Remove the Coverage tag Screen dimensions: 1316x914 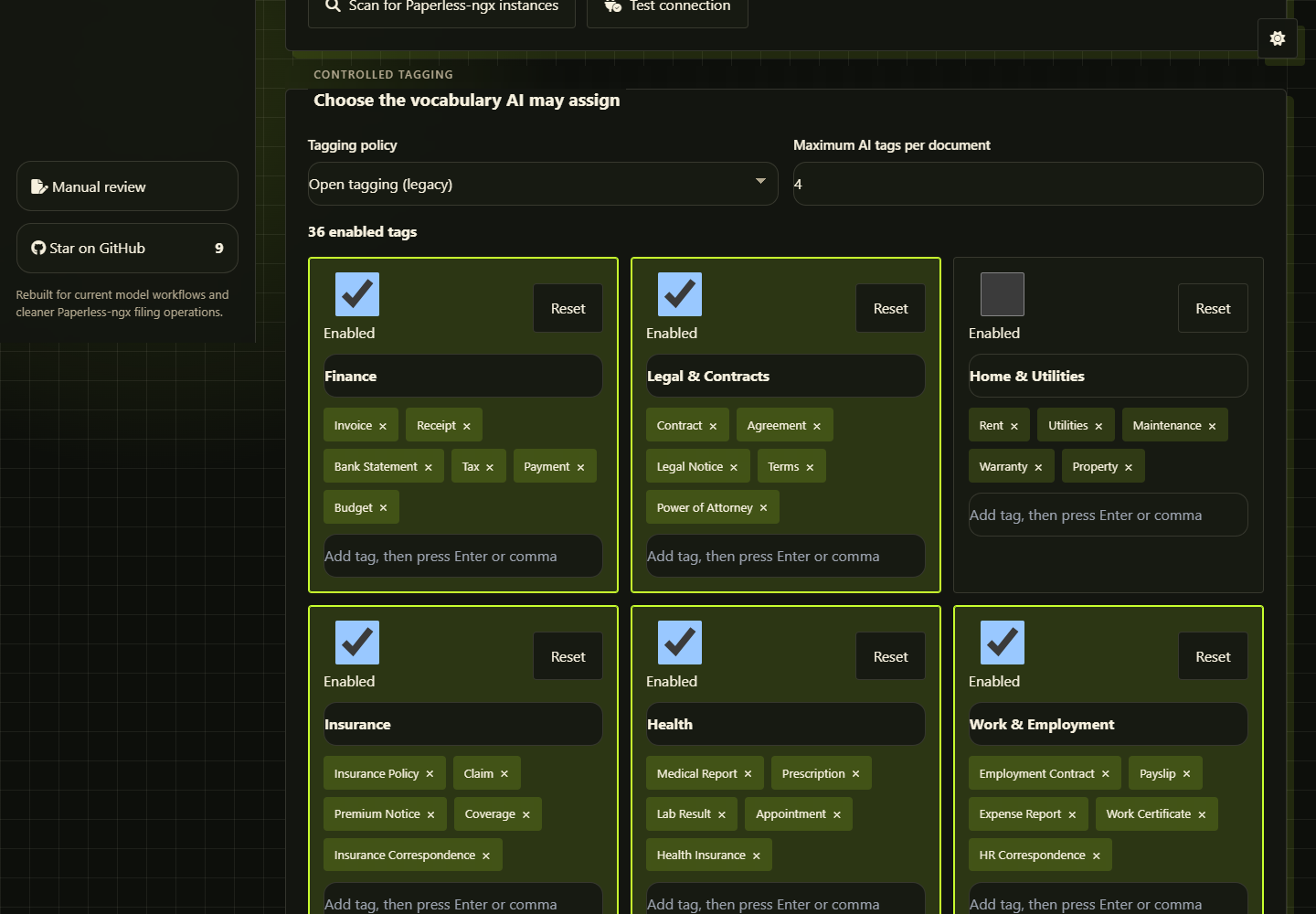pos(526,815)
